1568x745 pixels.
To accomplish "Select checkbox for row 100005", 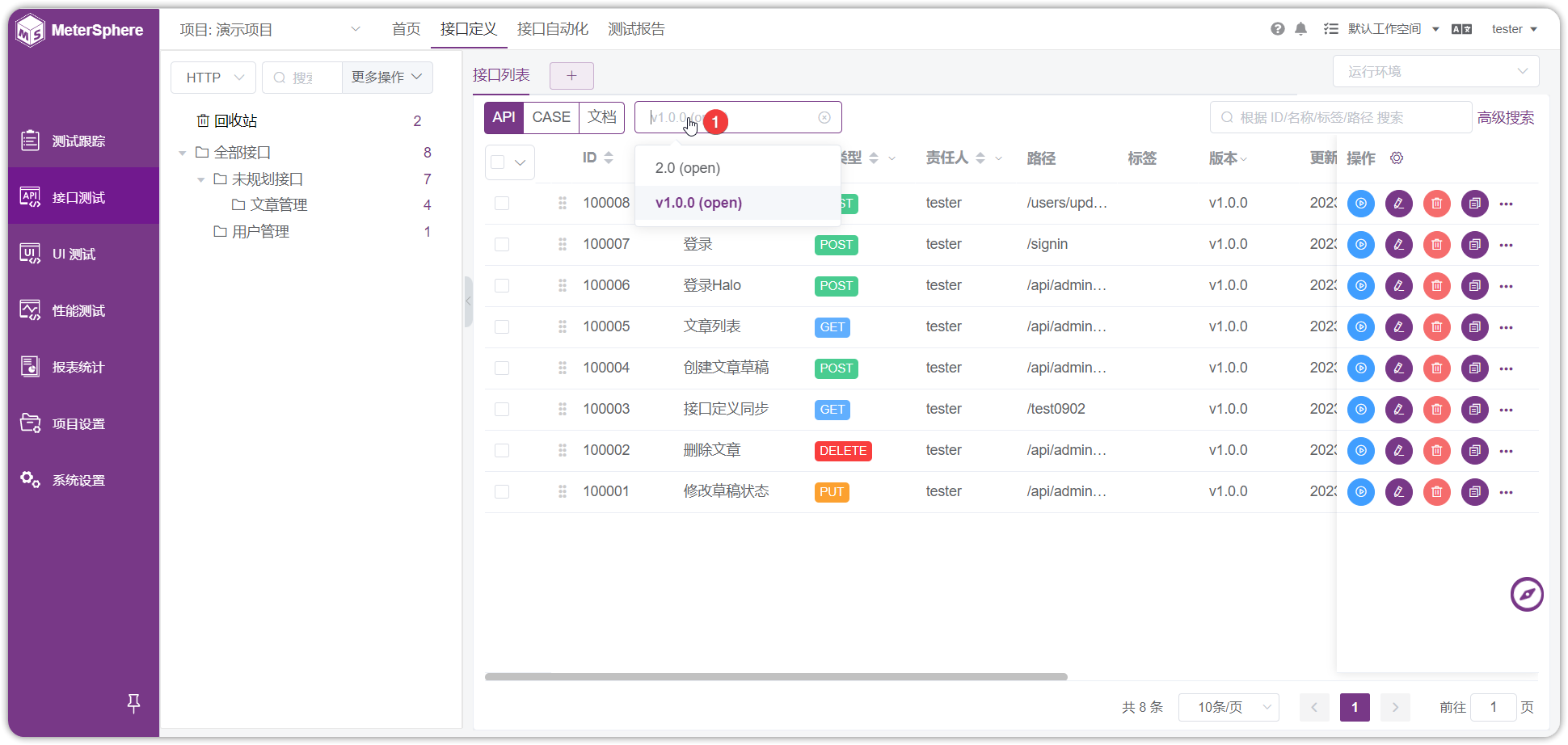I will pos(502,327).
